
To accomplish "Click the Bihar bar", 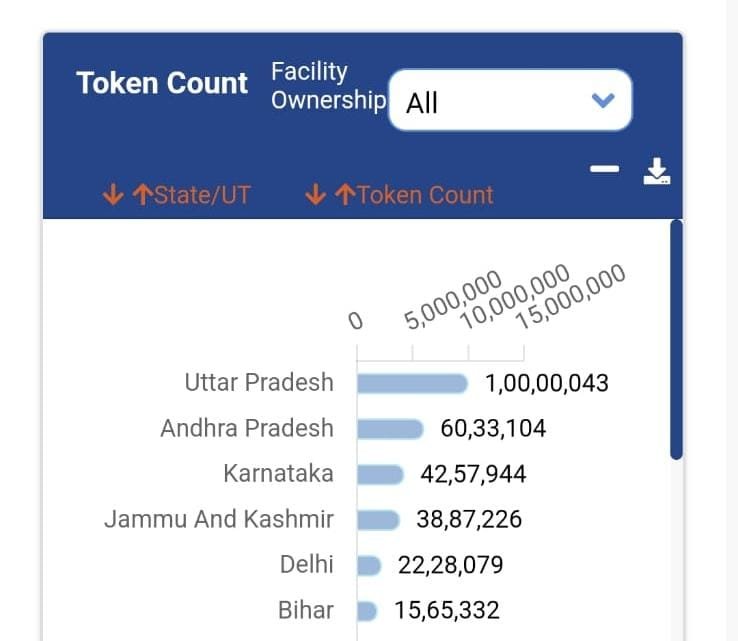I will pyautogui.click(x=366, y=611).
